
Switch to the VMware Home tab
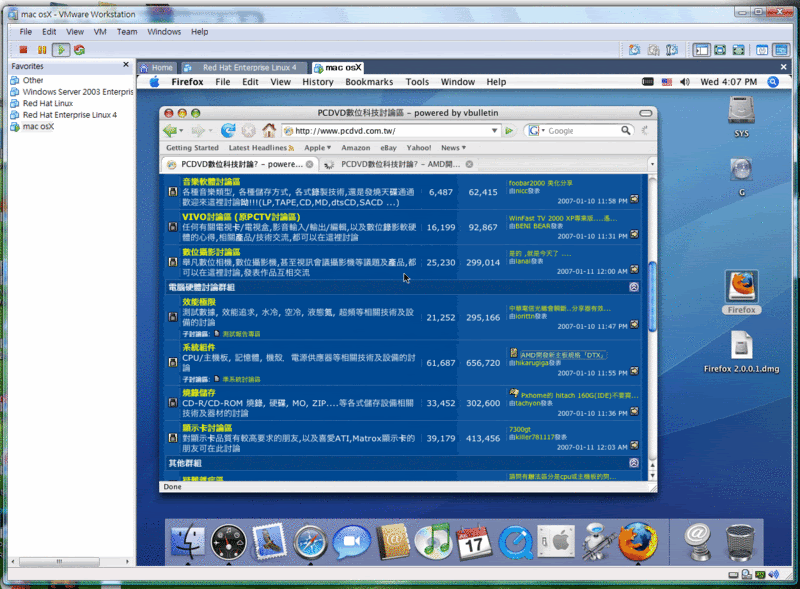[157, 67]
